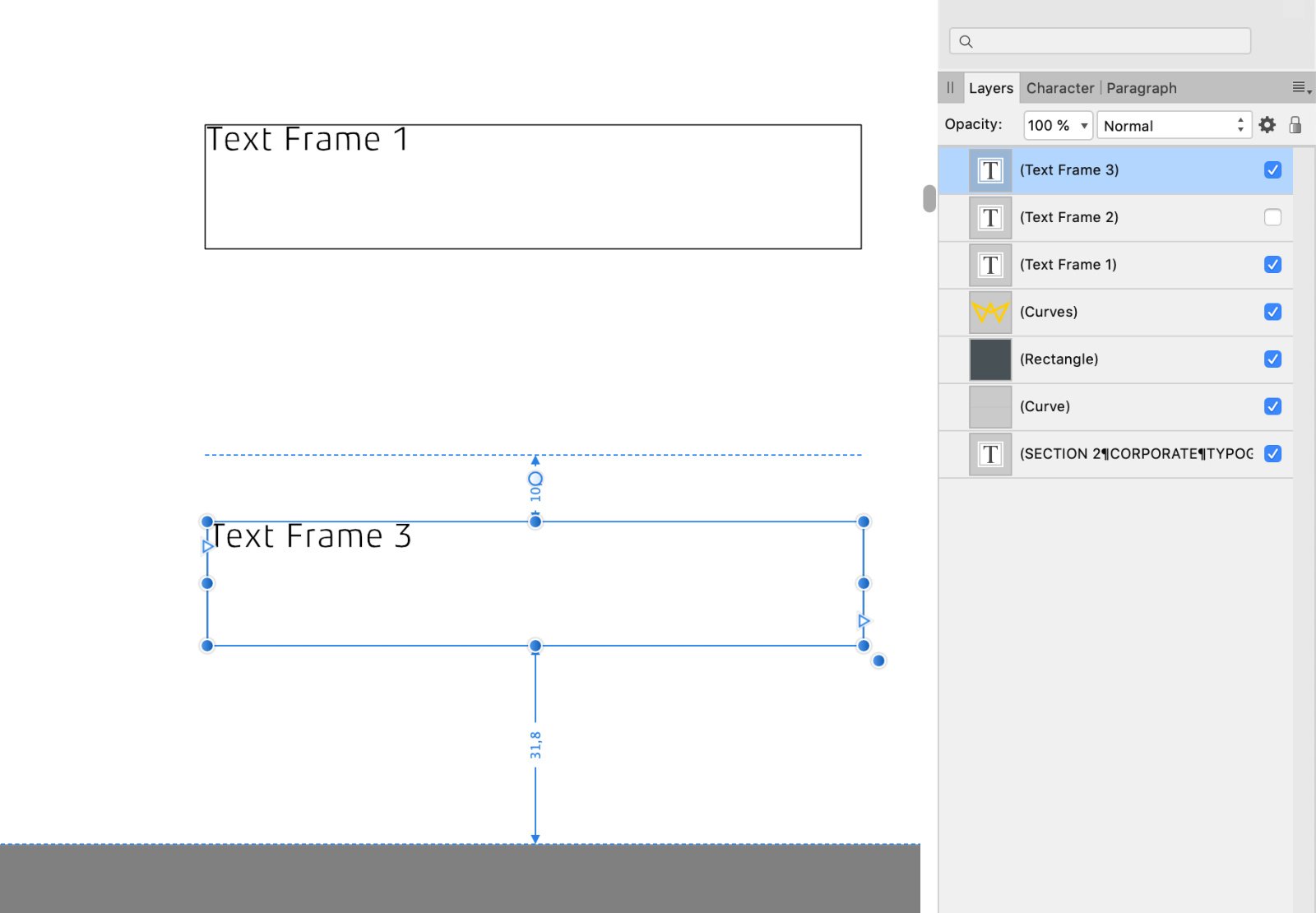1316x913 pixels.
Task: Select the (Text Frame 3) layer name
Action: point(1069,170)
